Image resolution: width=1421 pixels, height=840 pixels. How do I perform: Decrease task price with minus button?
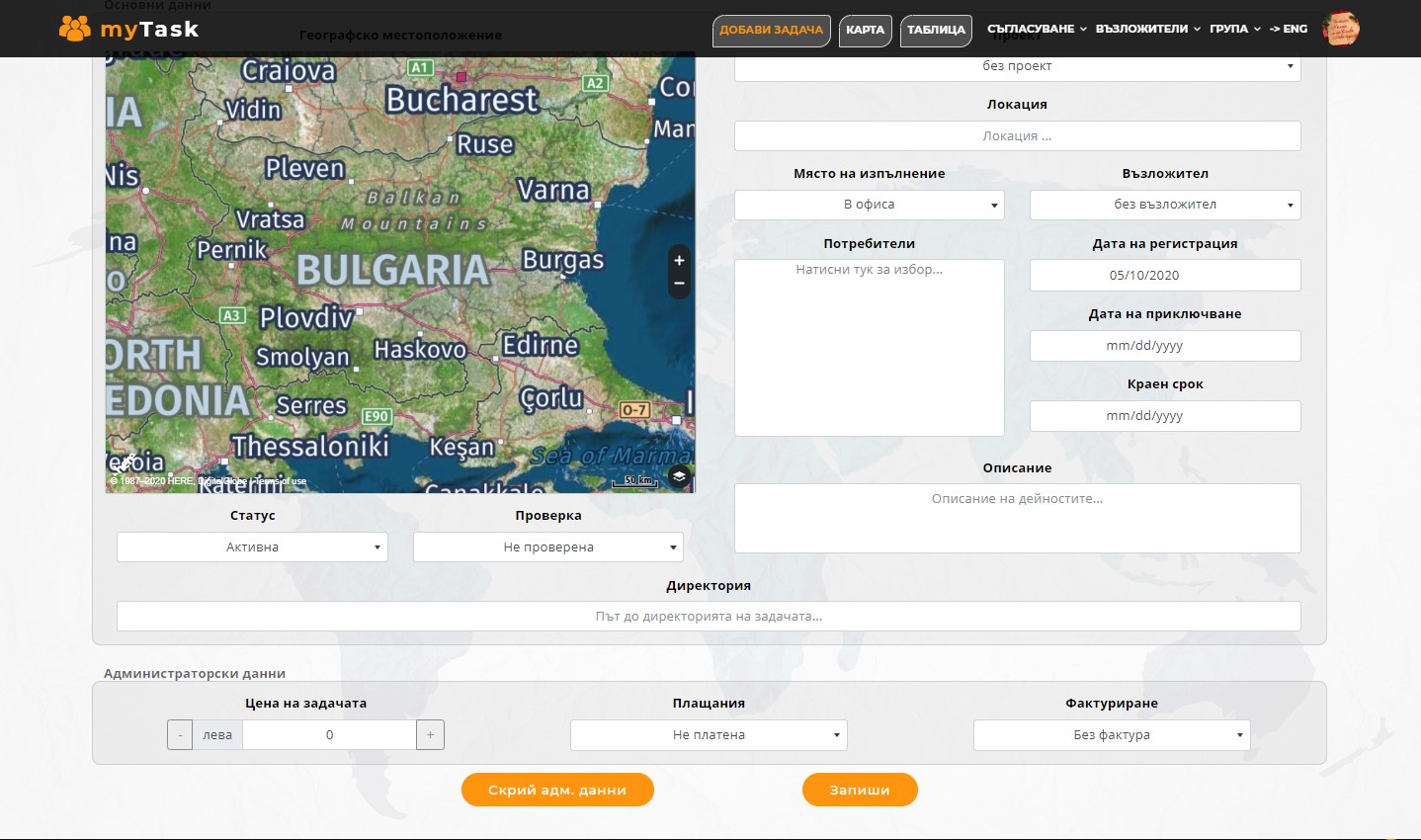[x=180, y=734]
